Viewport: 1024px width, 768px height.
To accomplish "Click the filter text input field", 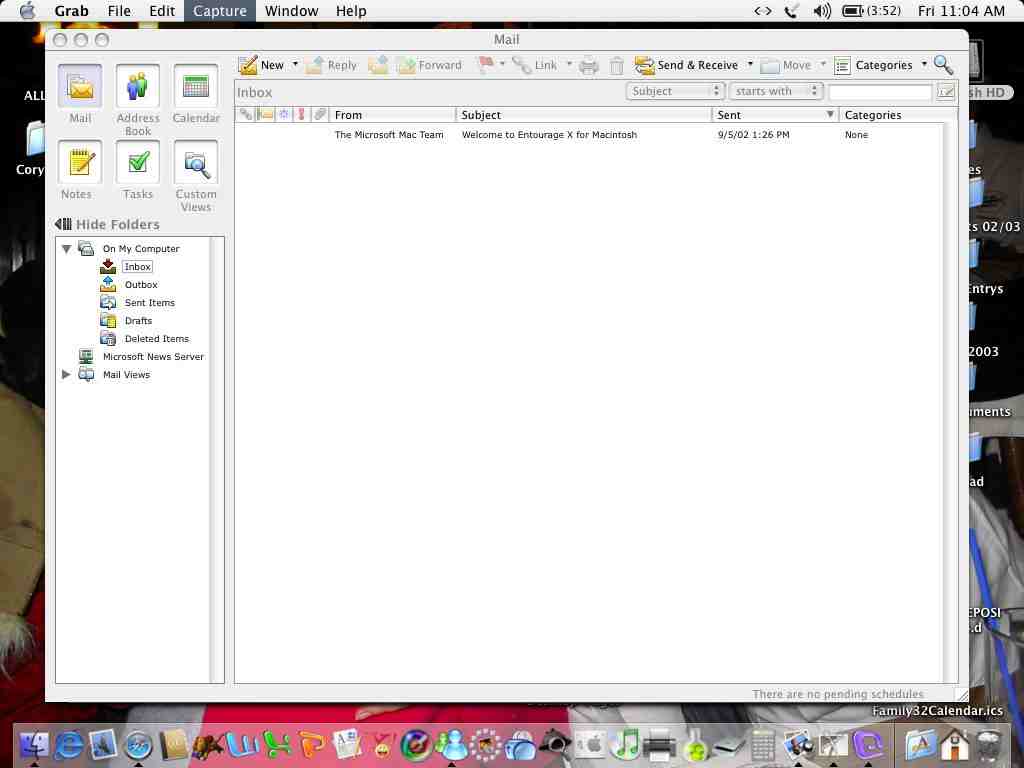I will pos(880,92).
